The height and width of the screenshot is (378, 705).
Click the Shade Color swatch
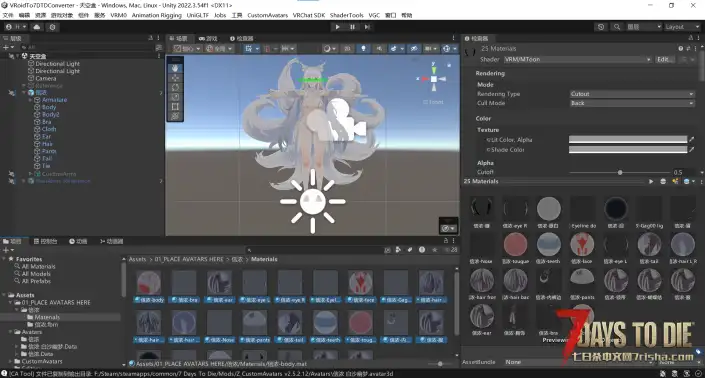tap(628, 150)
